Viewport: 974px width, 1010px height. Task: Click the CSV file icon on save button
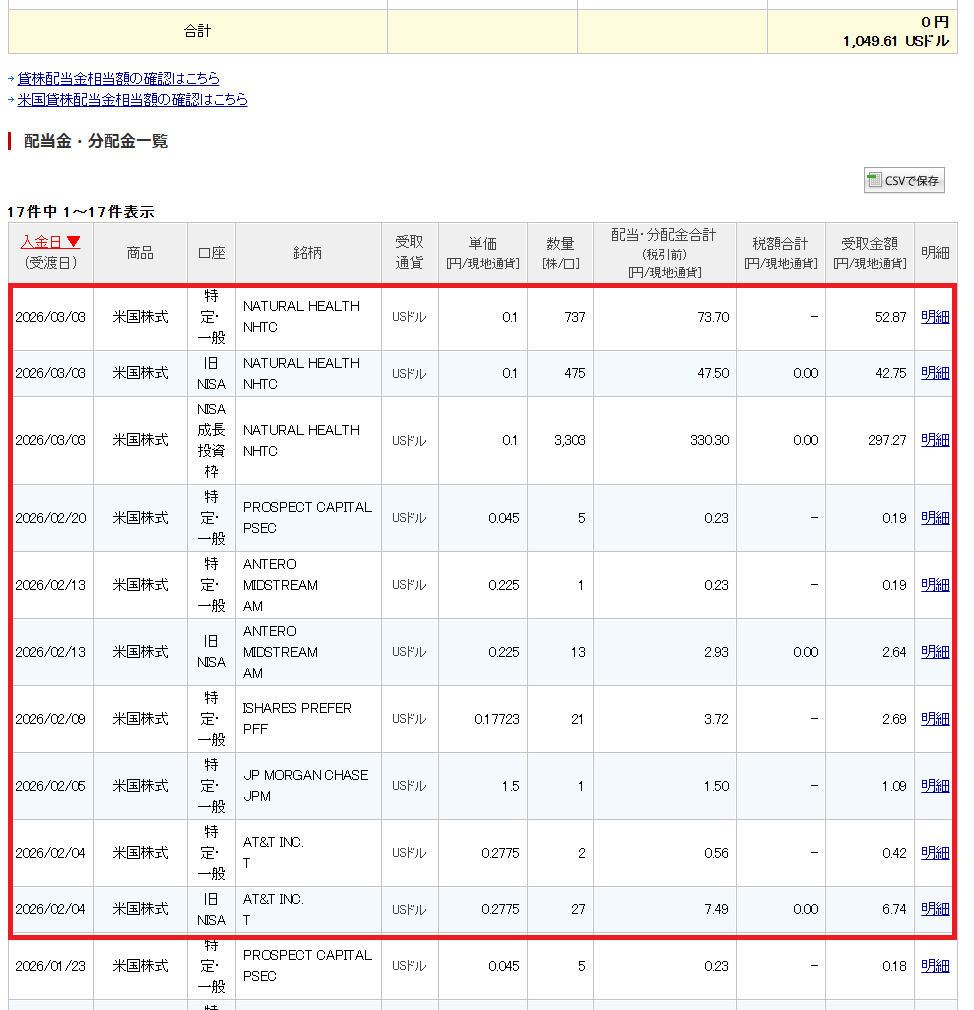(x=875, y=181)
